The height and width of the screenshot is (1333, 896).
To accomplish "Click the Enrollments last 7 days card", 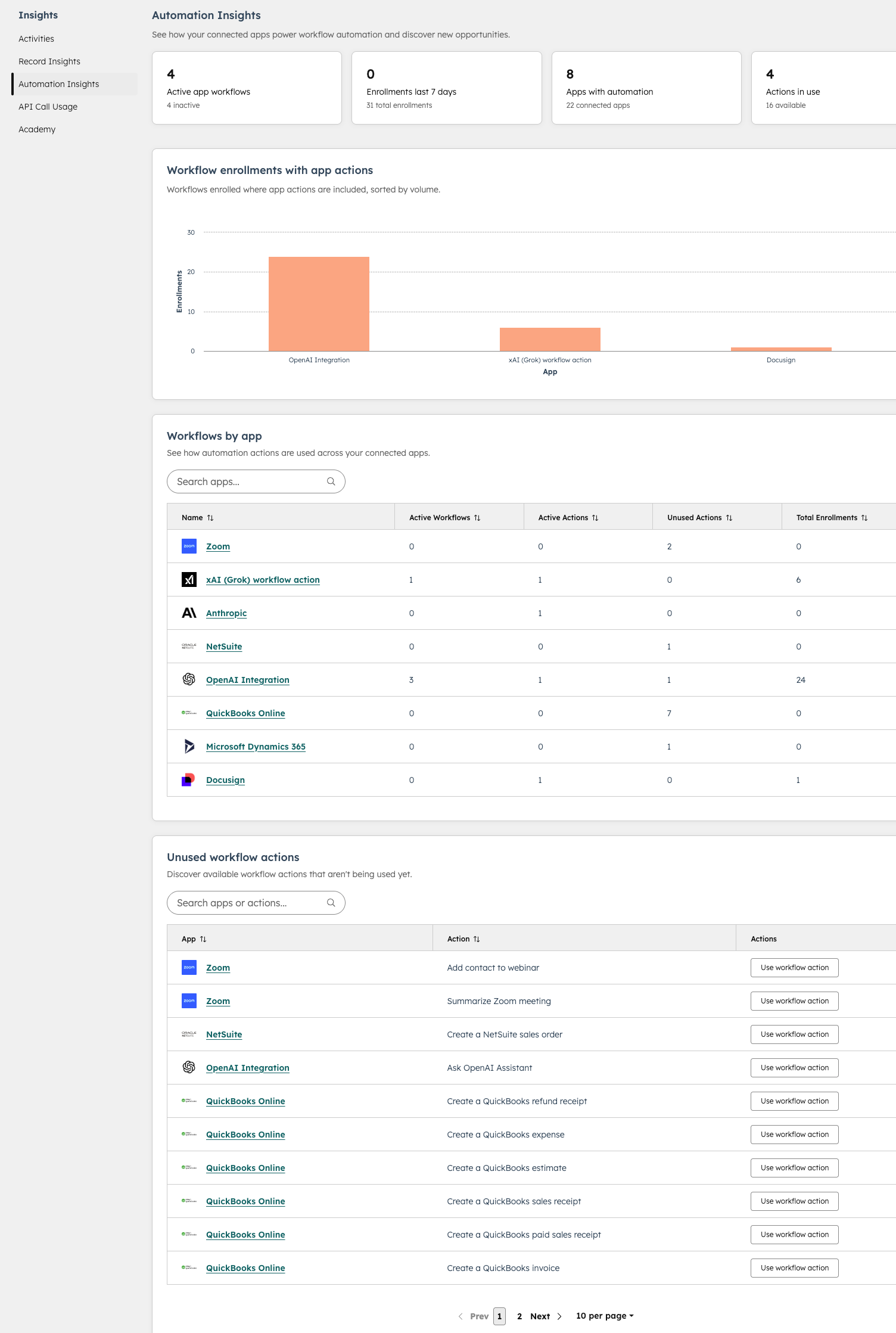I will pos(447,88).
